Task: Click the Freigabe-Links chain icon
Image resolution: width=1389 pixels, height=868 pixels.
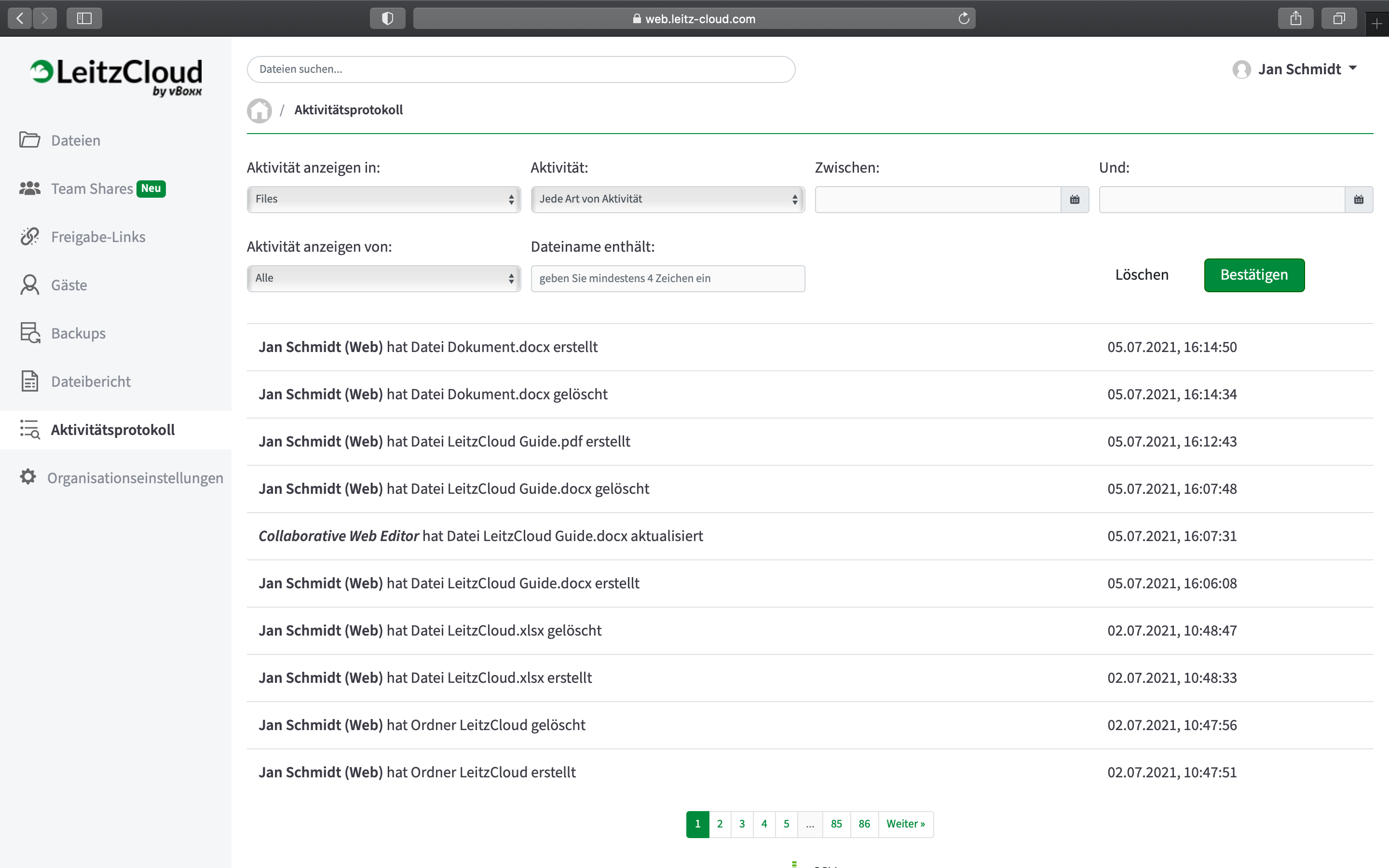Action: (29, 236)
